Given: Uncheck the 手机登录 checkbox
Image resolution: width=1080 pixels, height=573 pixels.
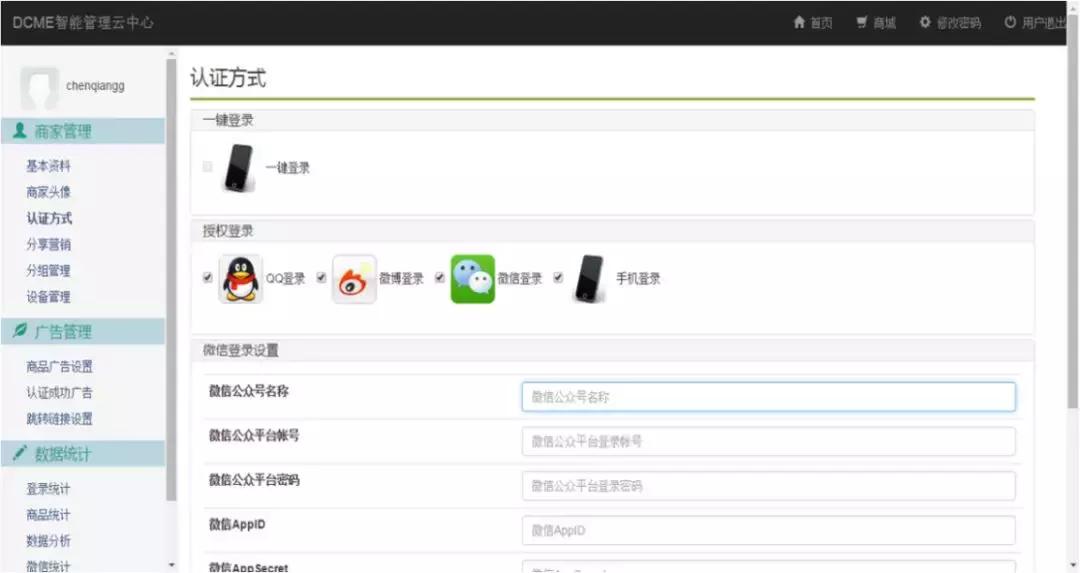Looking at the screenshot, I should [558, 277].
